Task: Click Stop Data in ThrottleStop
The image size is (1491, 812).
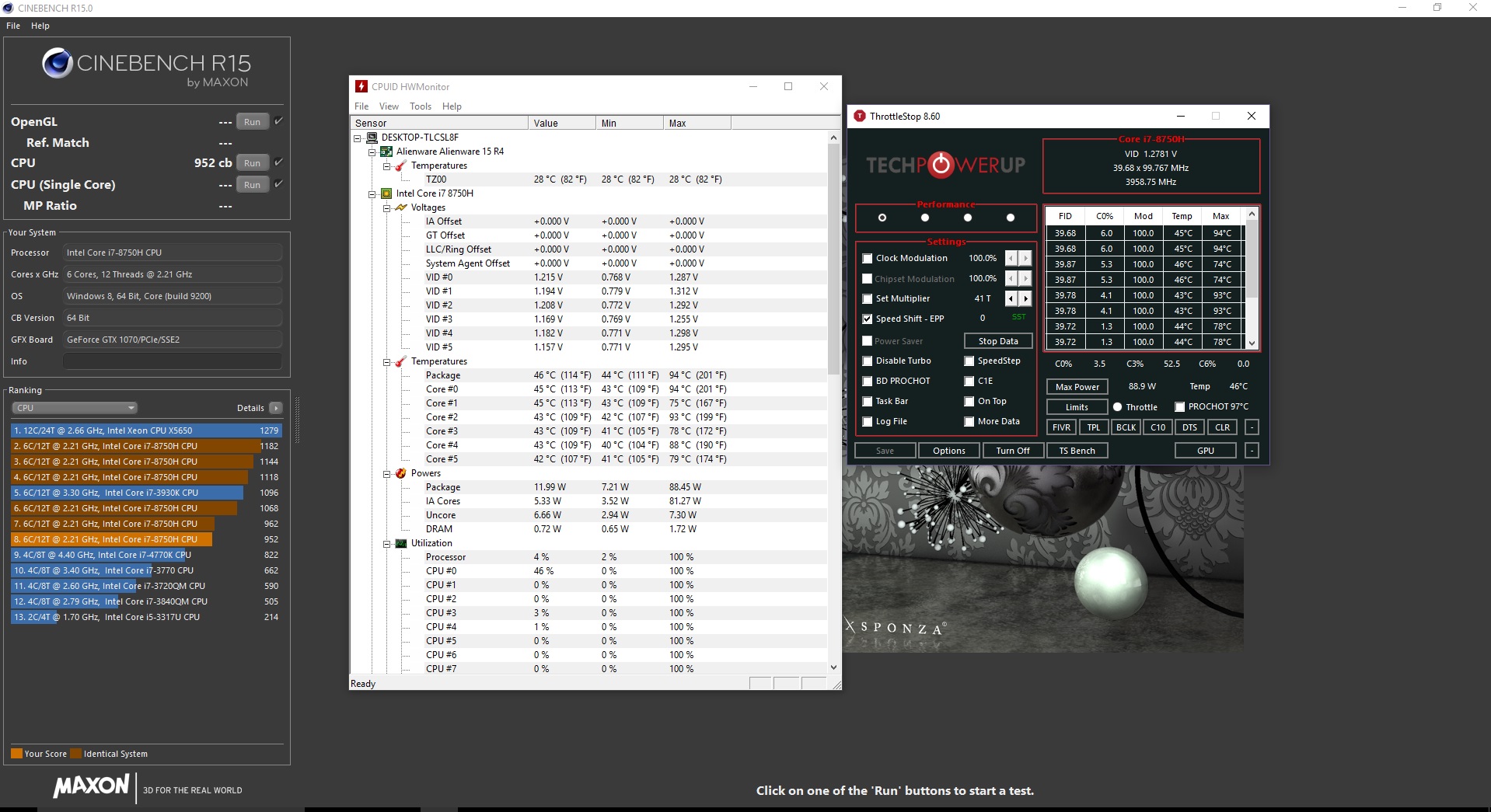Action: click(998, 341)
